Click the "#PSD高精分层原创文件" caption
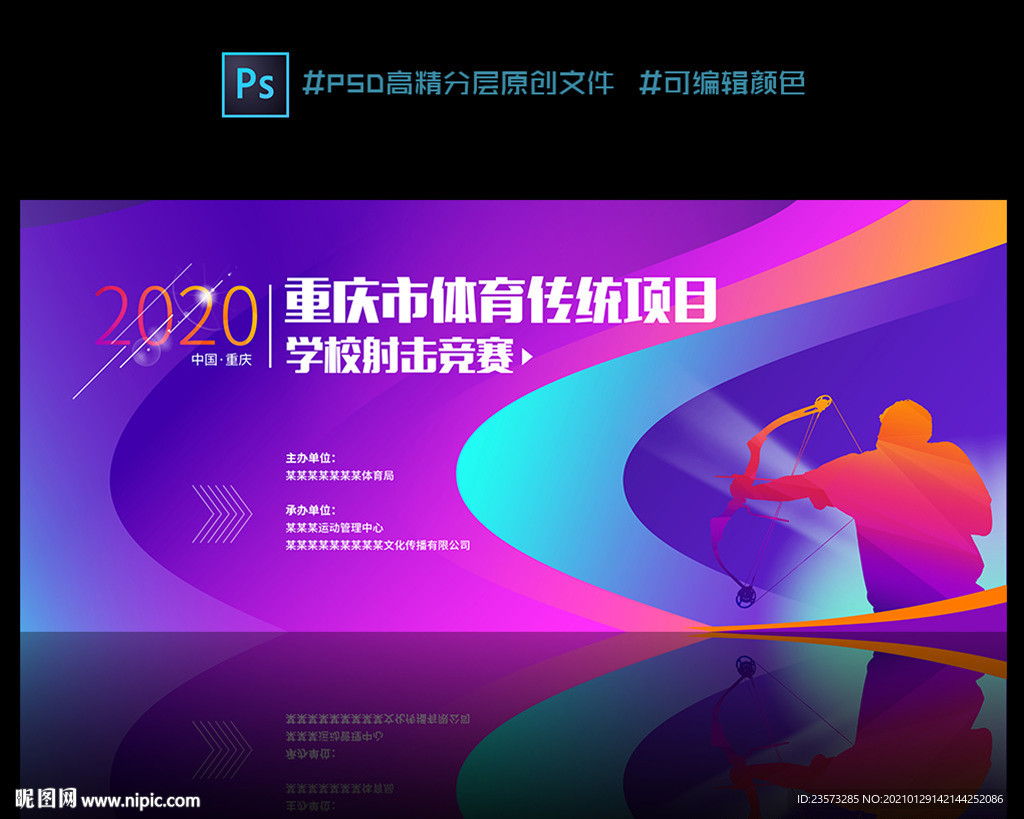This screenshot has height=819, width=1024. pyautogui.click(x=458, y=84)
